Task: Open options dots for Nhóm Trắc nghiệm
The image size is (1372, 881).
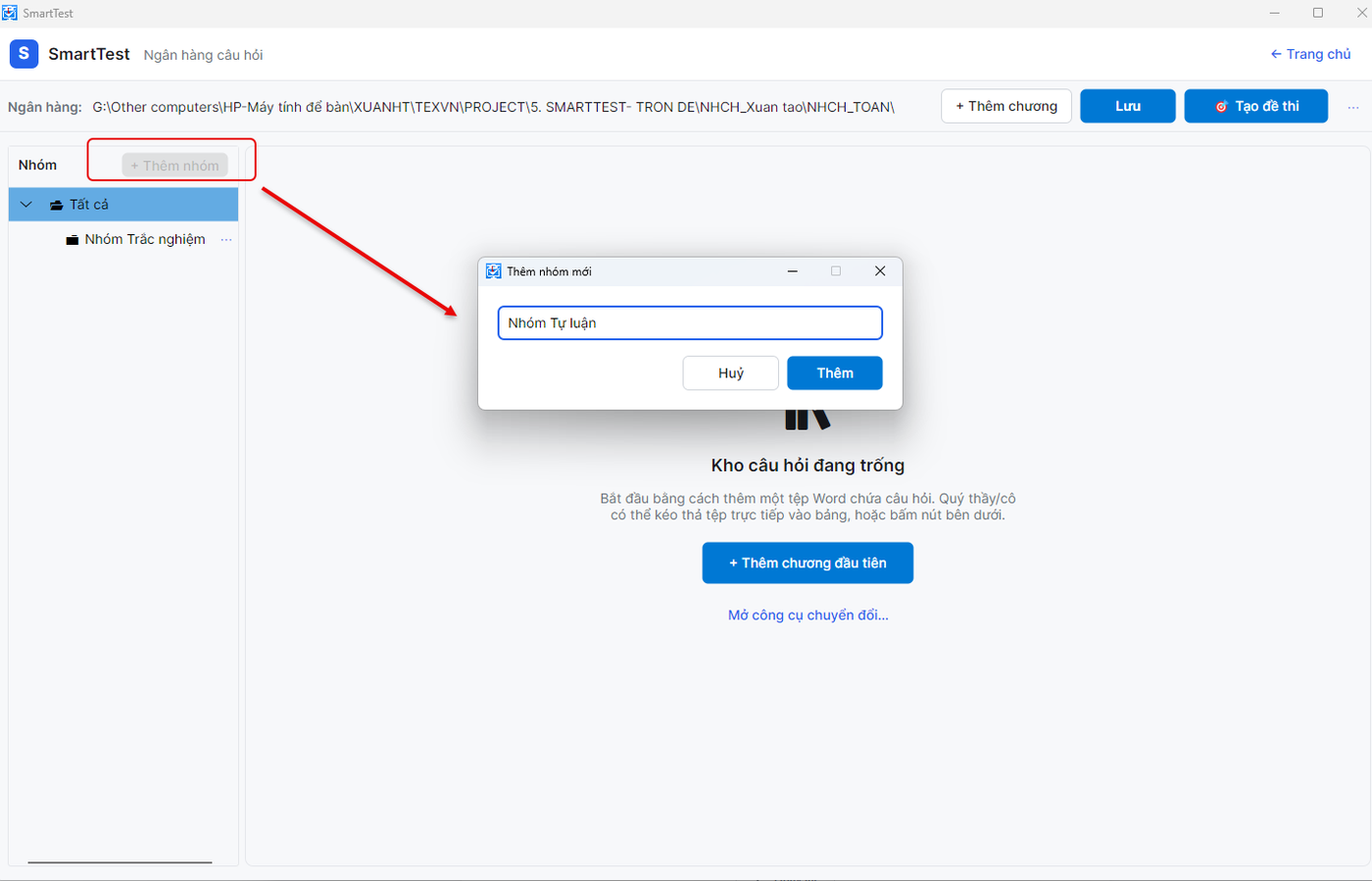Action: 226,239
